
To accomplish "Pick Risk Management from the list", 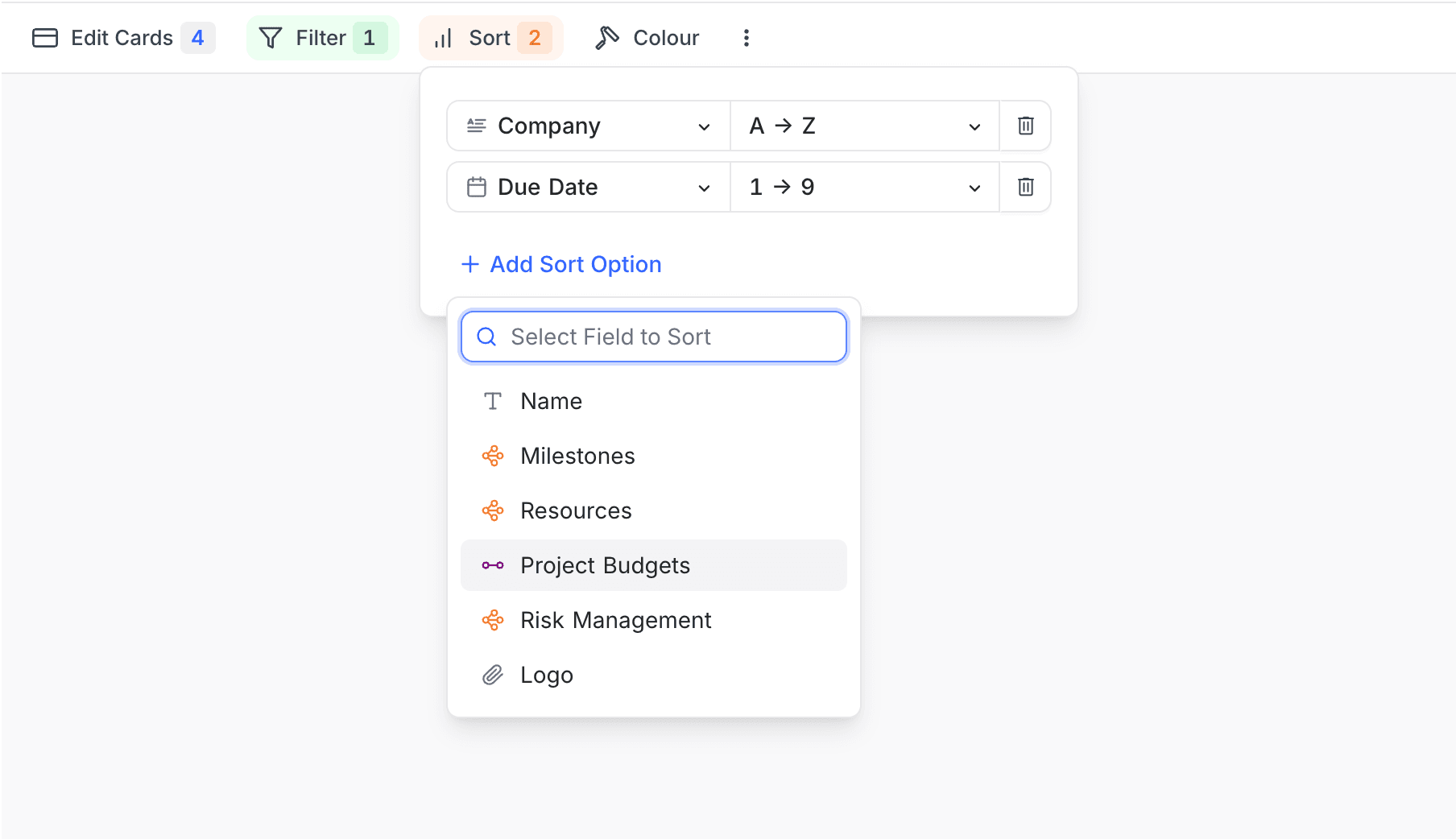I will pyautogui.click(x=615, y=620).
